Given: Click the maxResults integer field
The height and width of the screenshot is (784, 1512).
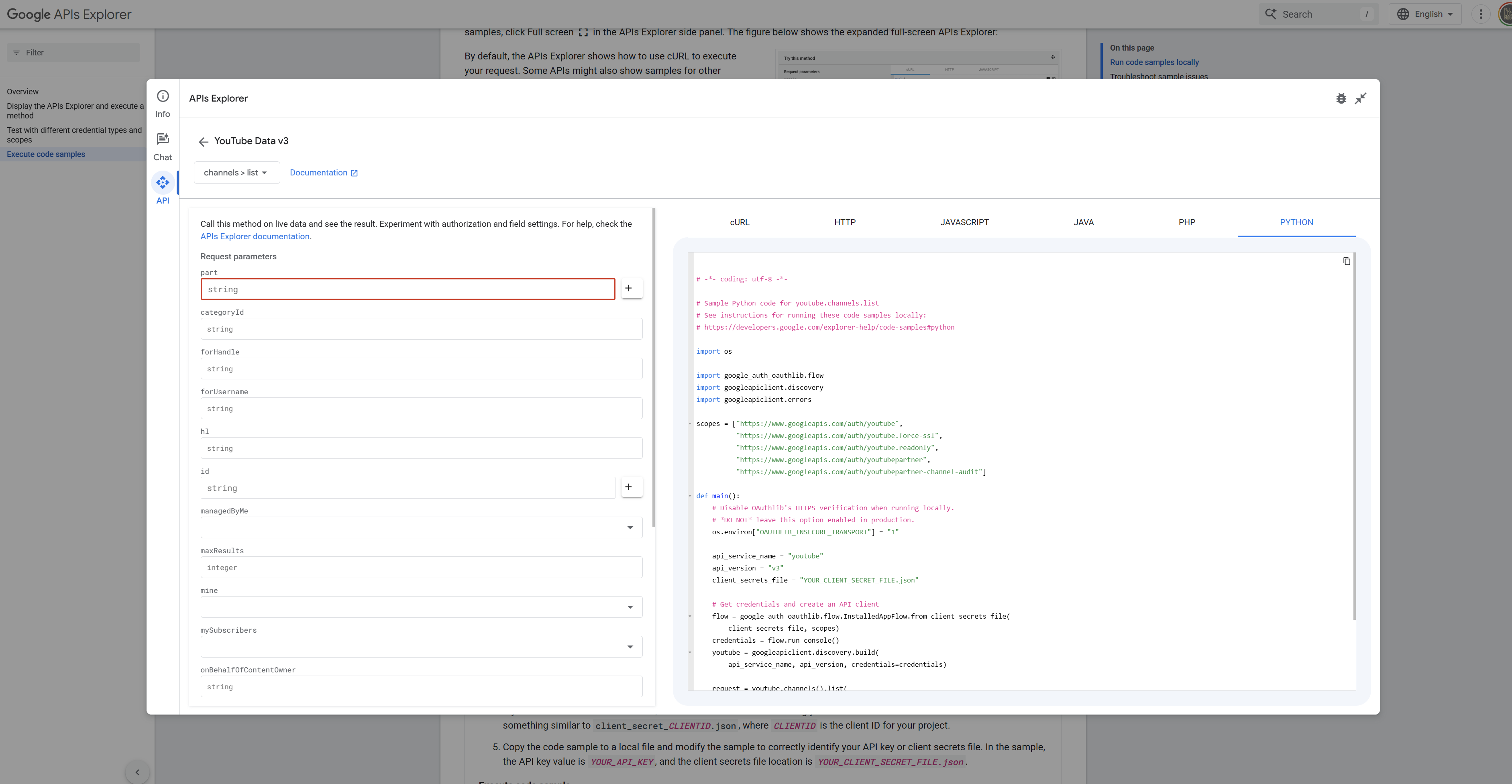Looking at the screenshot, I should 422,568.
